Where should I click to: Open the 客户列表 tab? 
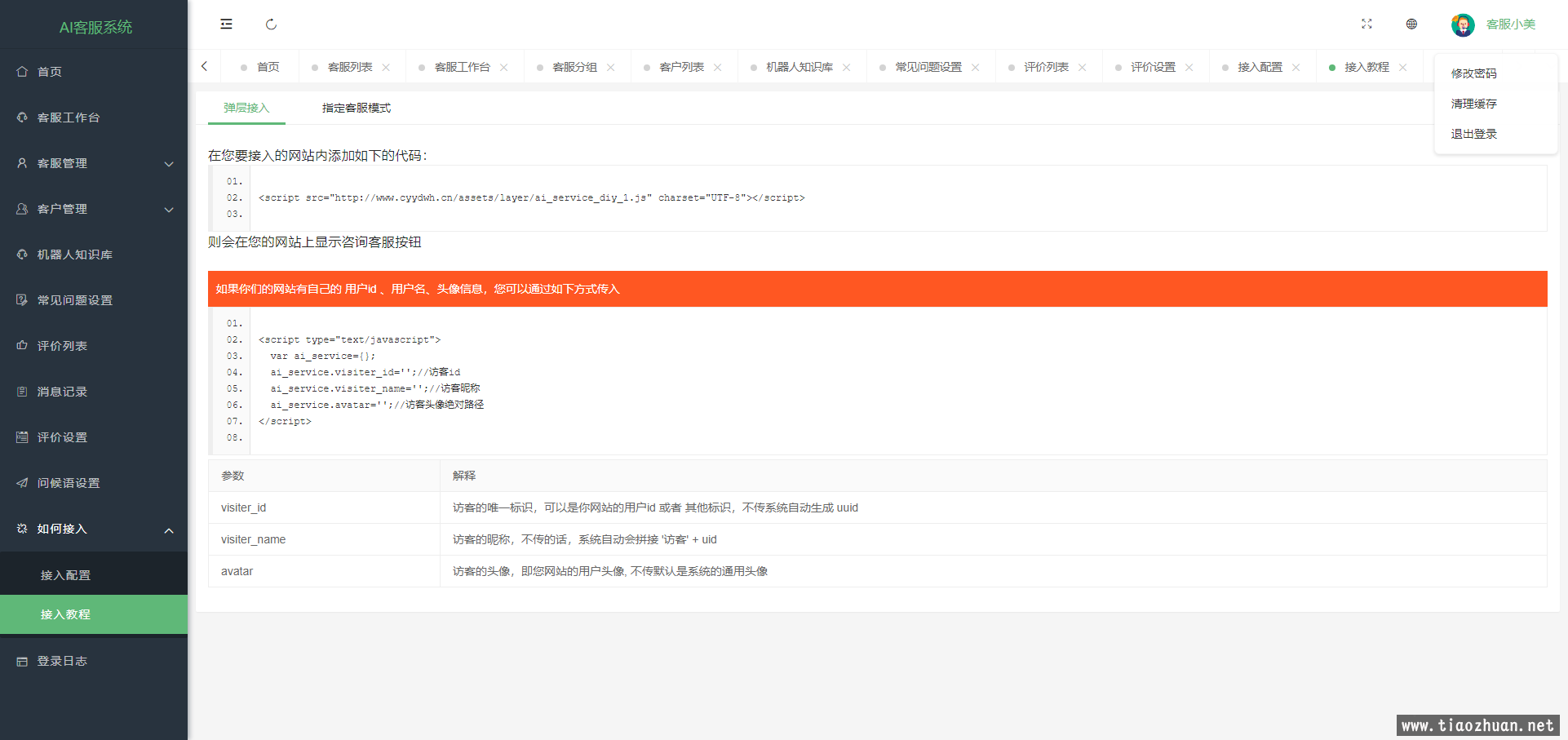point(682,67)
